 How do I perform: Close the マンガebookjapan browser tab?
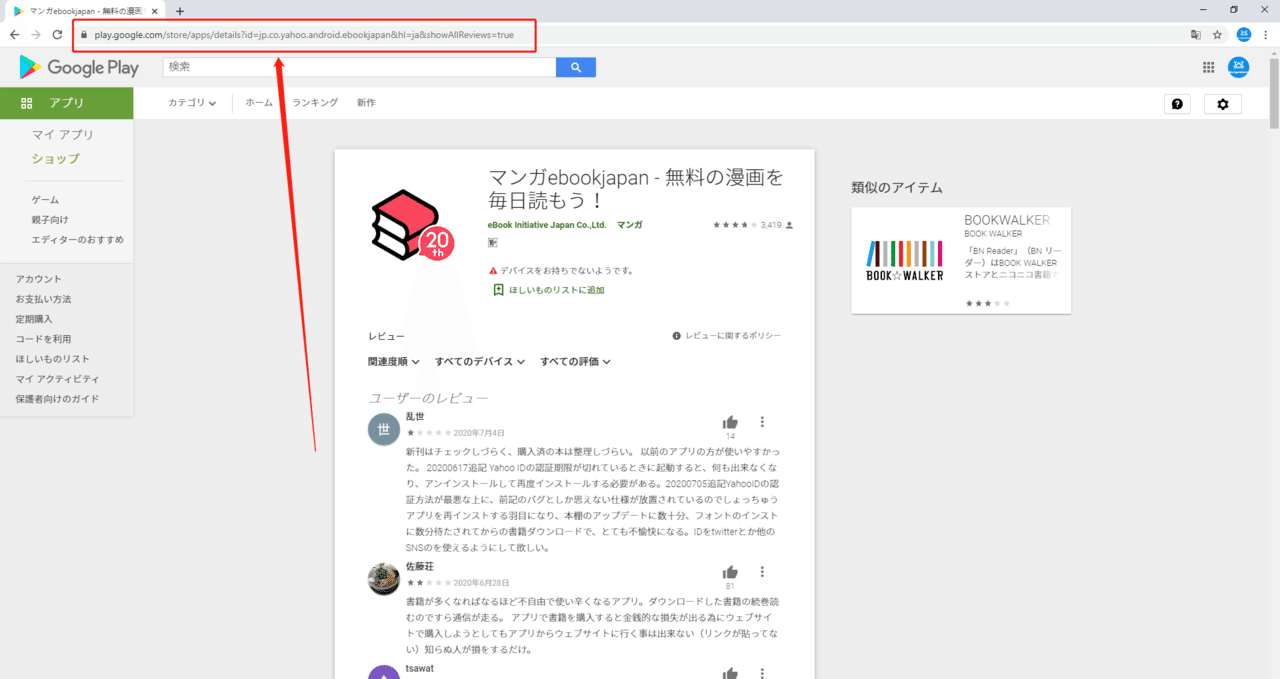[154, 11]
